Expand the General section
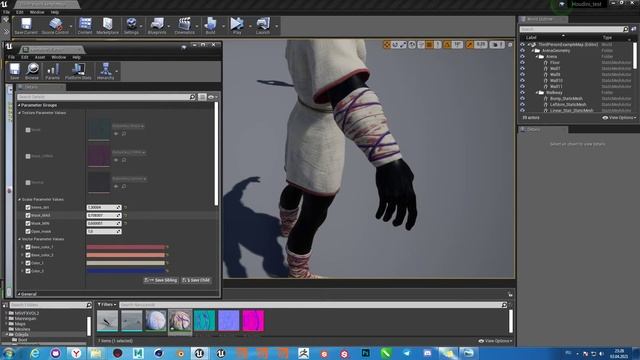This screenshot has width=640, height=360. tap(19, 294)
